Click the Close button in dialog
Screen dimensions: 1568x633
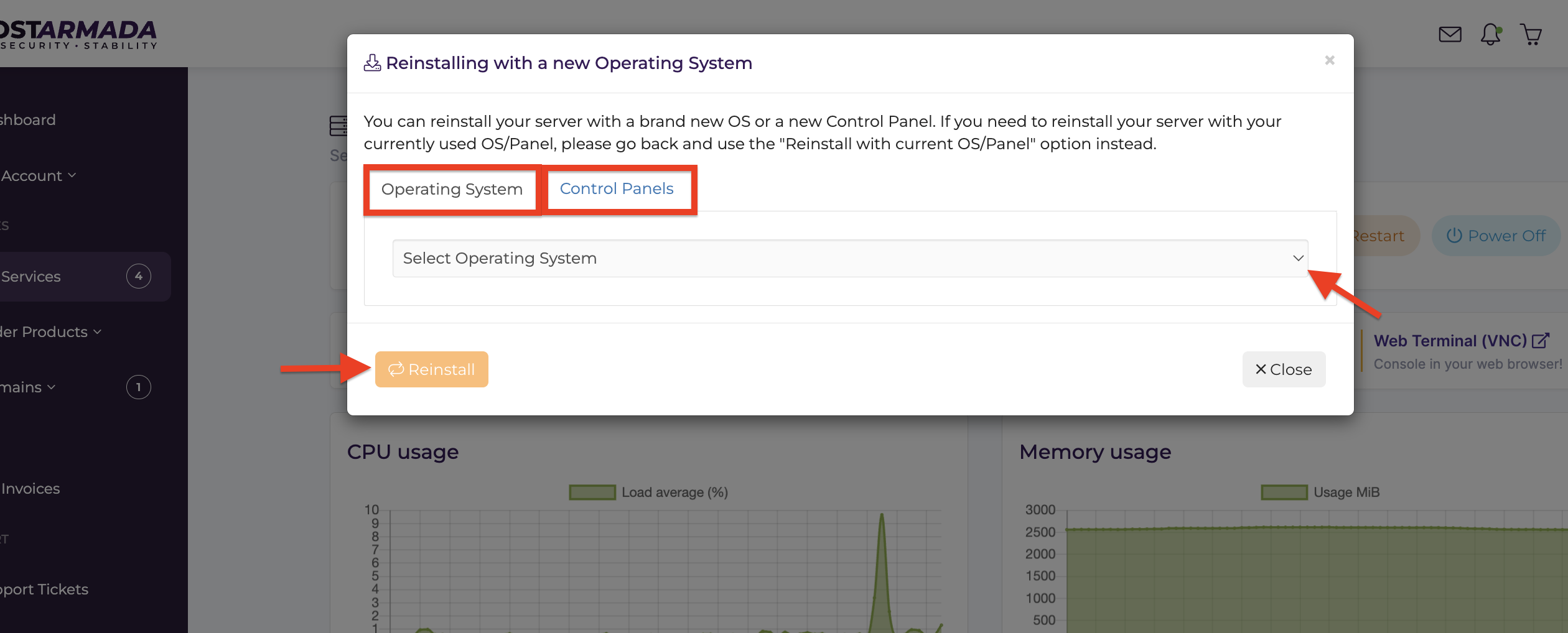point(1284,369)
